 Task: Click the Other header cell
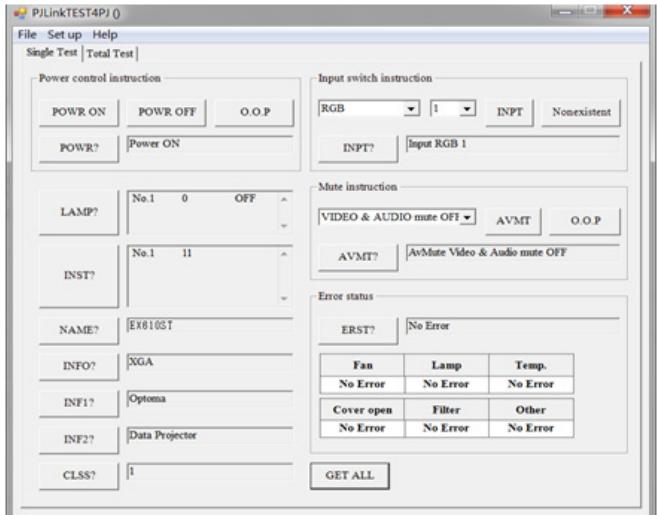(531, 410)
